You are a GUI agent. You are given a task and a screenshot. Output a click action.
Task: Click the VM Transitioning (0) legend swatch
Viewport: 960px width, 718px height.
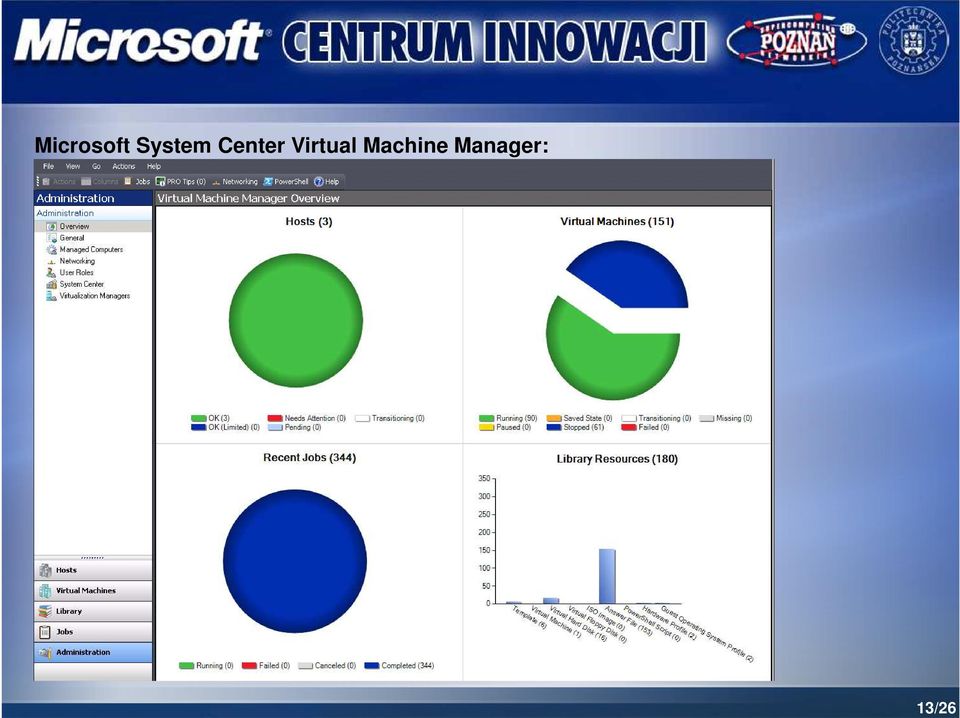629,419
